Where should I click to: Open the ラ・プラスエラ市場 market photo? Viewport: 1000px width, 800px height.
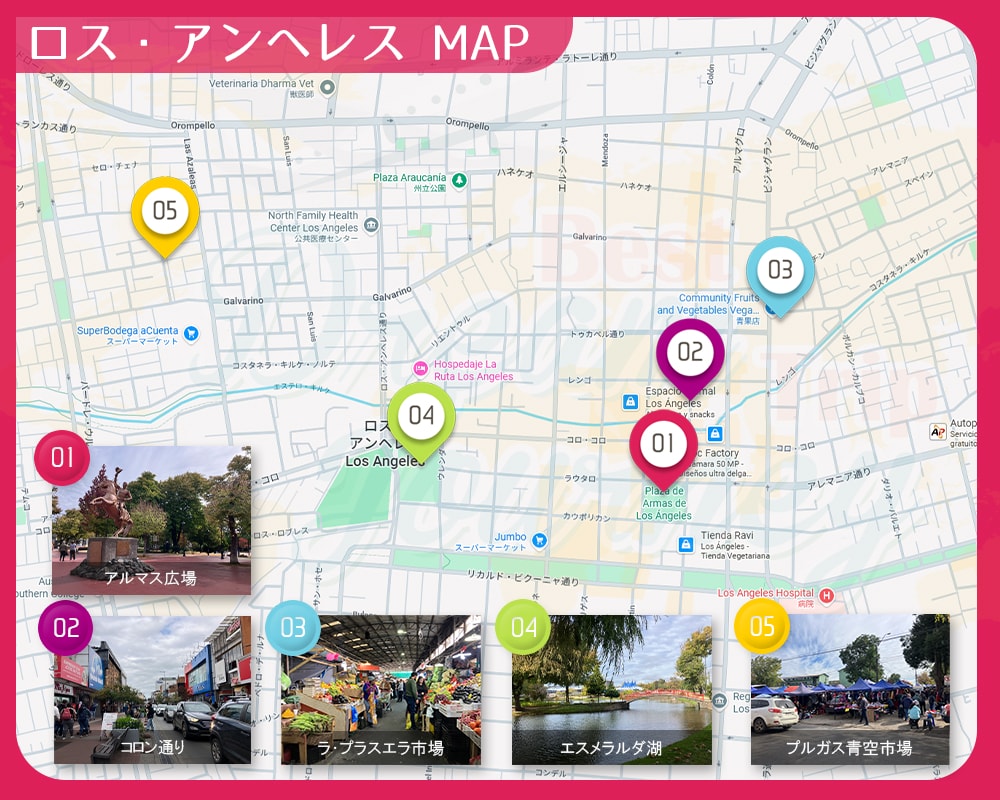pyautogui.click(x=380, y=690)
